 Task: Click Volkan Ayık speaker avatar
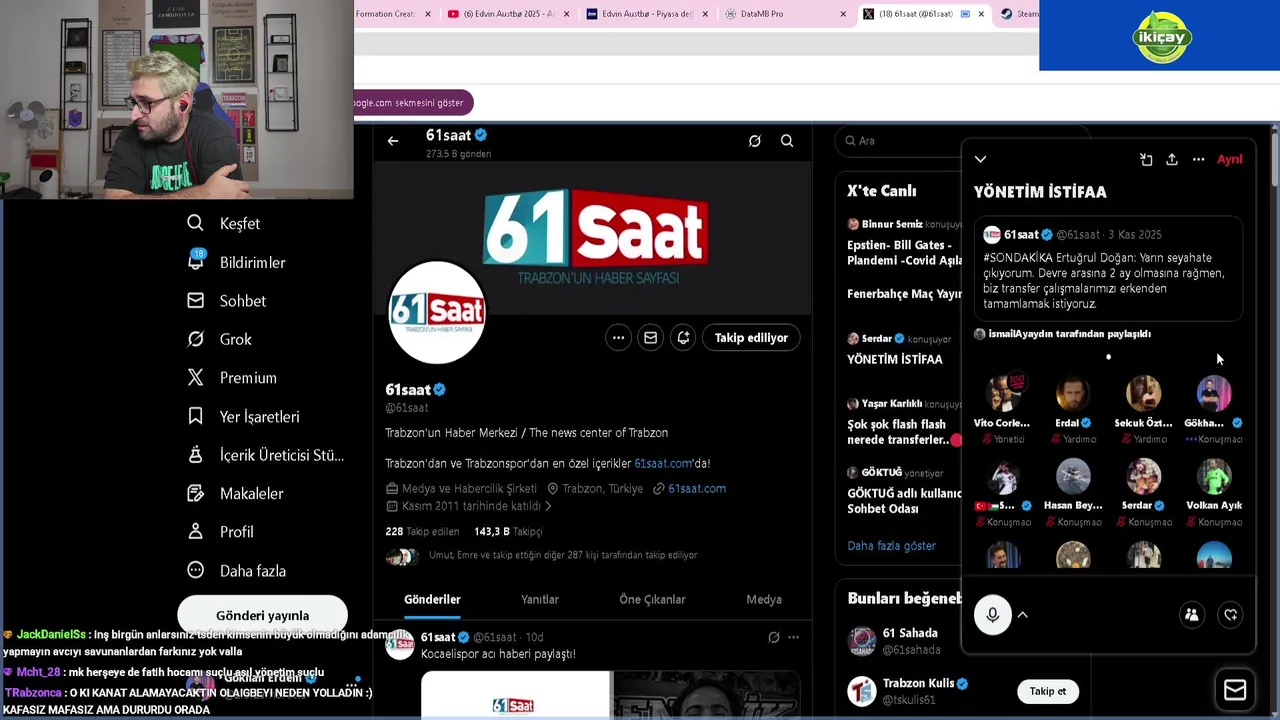point(1214,477)
